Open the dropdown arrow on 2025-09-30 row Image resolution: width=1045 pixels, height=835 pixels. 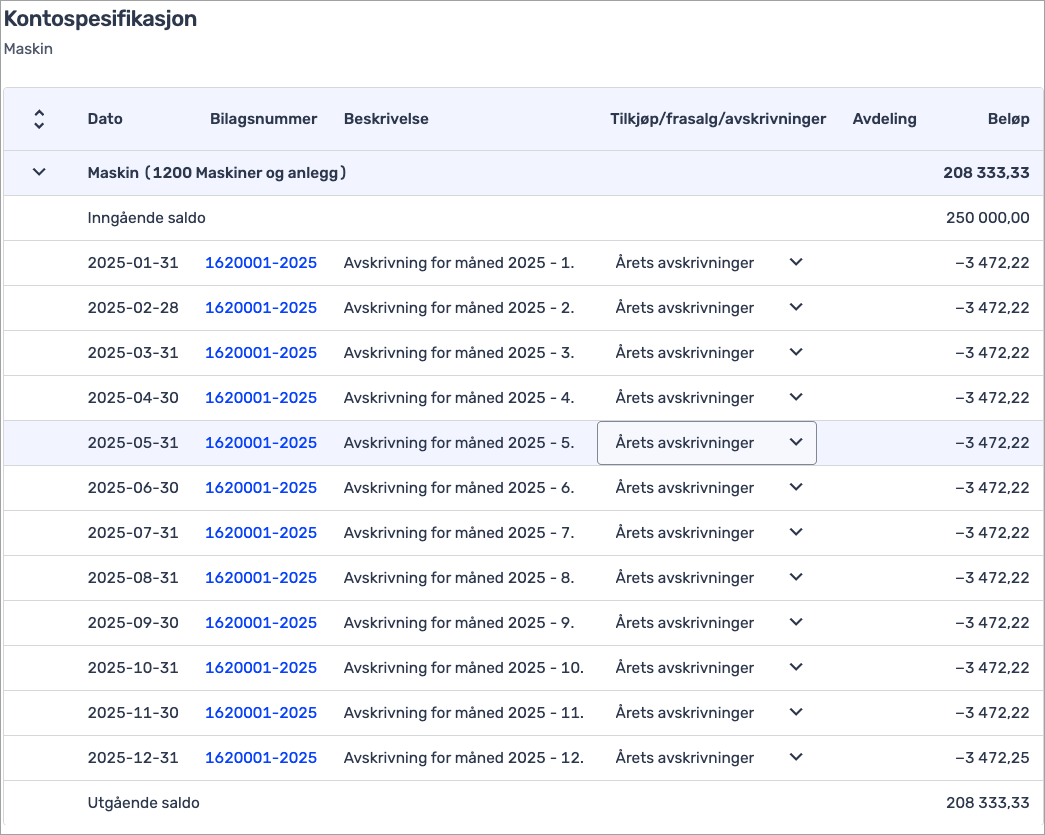pos(796,622)
